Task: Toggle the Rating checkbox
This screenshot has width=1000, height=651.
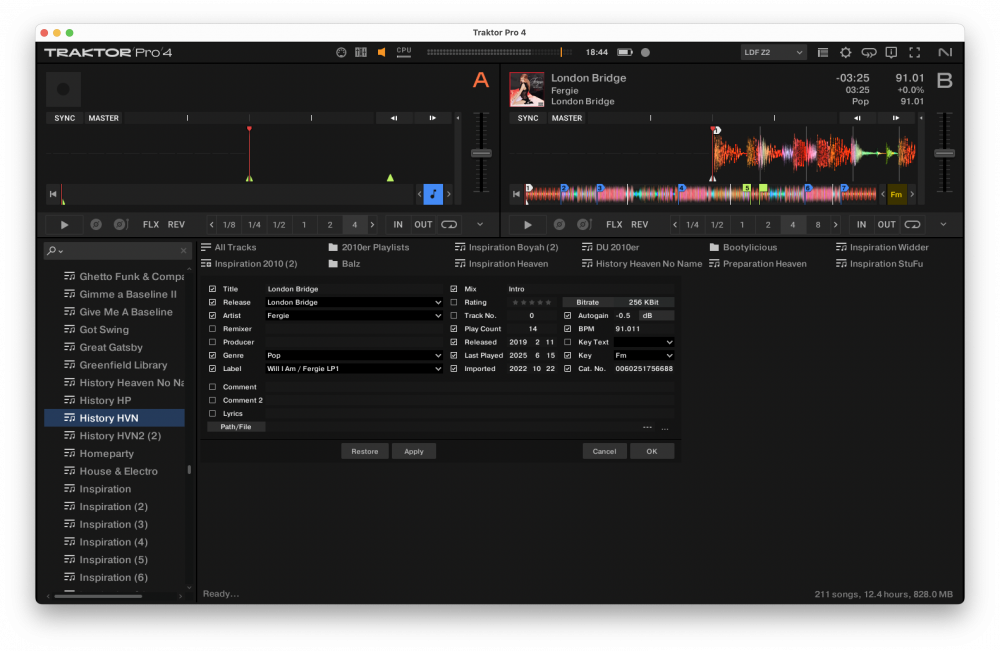Action: click(453, 302)
